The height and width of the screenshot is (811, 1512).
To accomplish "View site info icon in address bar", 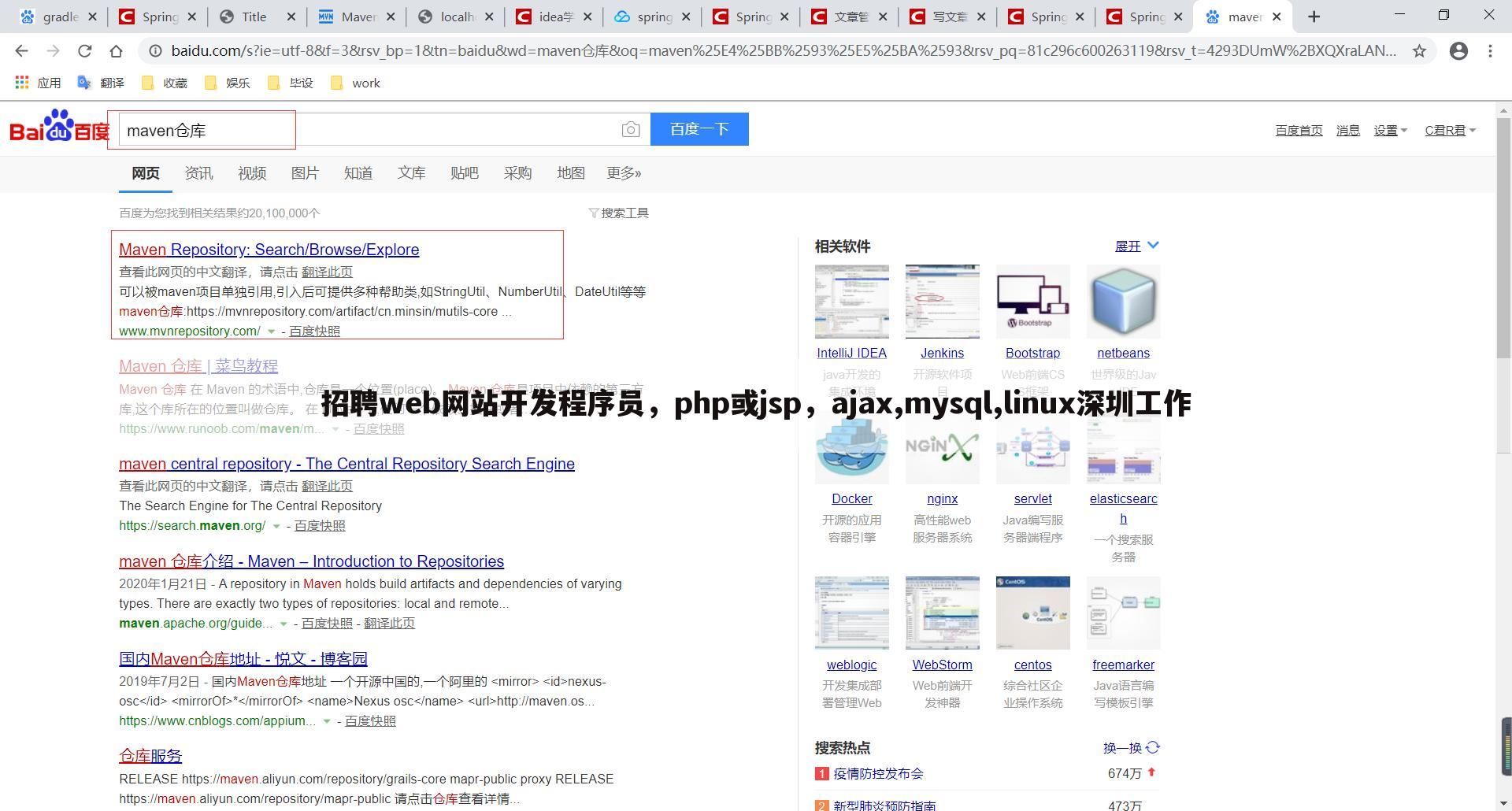I will point(156,51).
